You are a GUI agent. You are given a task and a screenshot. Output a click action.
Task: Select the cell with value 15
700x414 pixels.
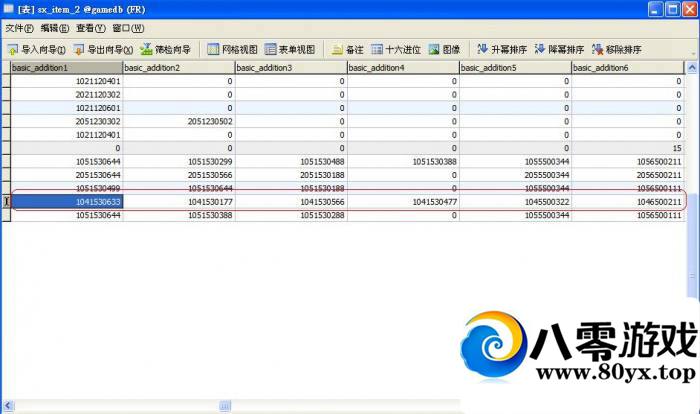(627, 147)
